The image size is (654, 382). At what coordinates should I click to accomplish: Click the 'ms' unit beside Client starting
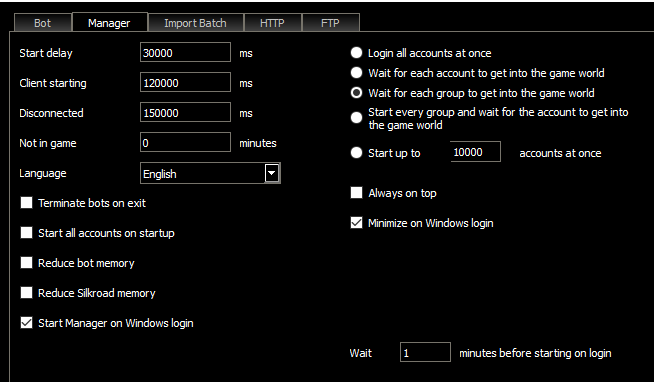[x=246, y=83]
